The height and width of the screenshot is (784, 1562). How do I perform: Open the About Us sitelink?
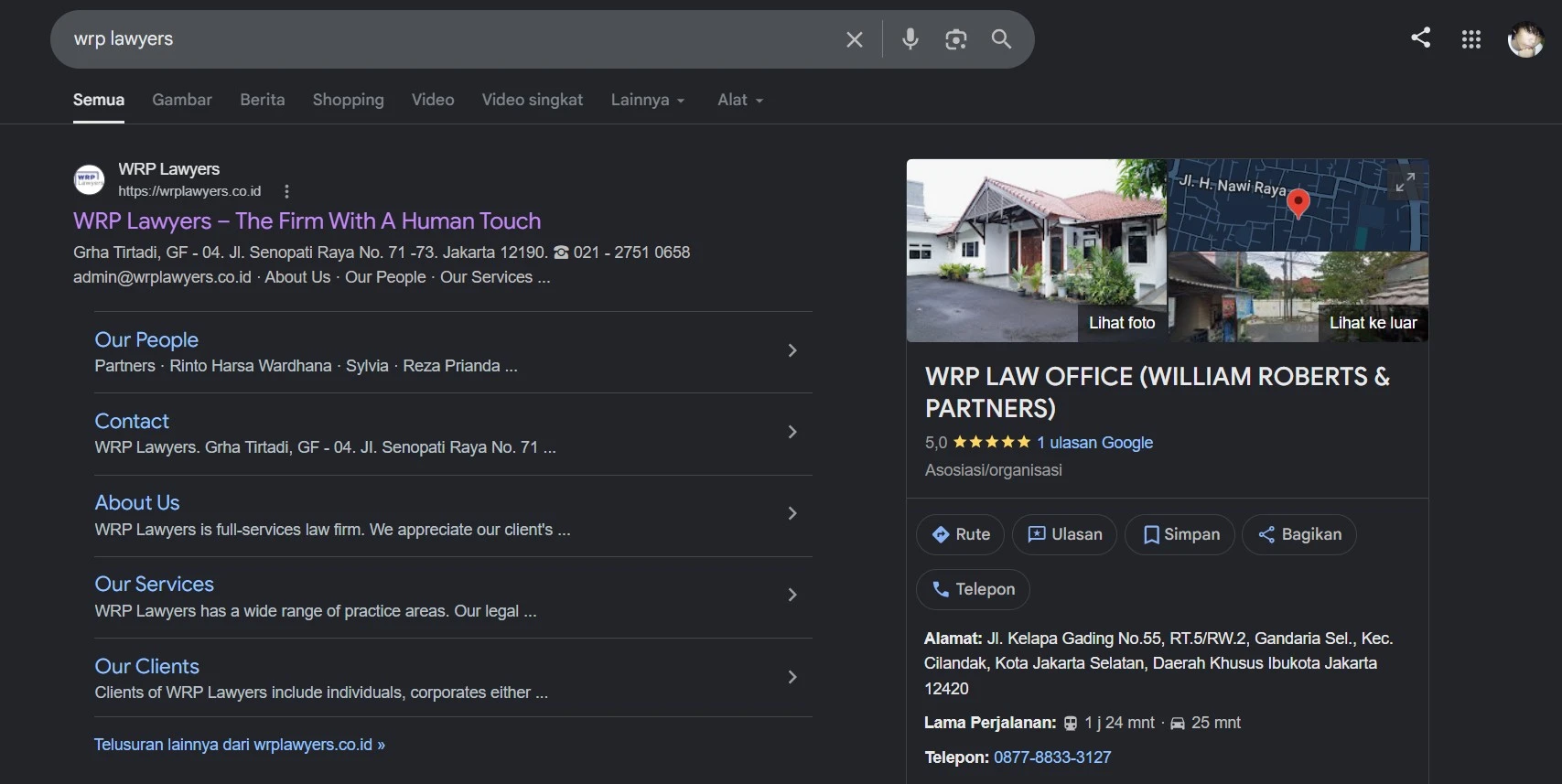[137, 502]
